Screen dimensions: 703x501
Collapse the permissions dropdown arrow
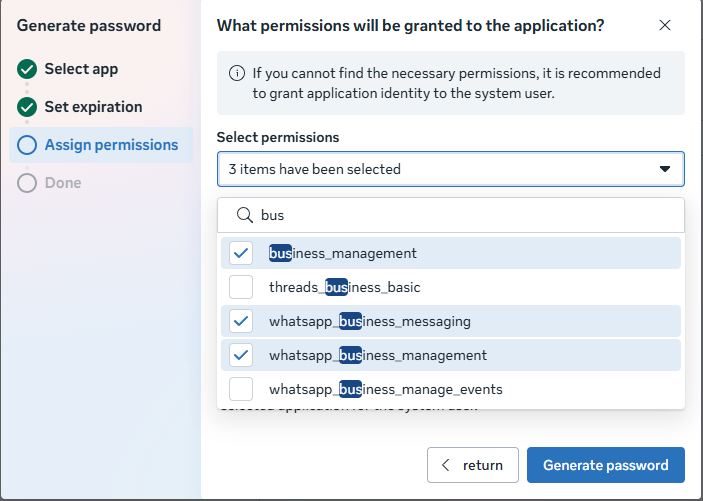coord(665,170)
